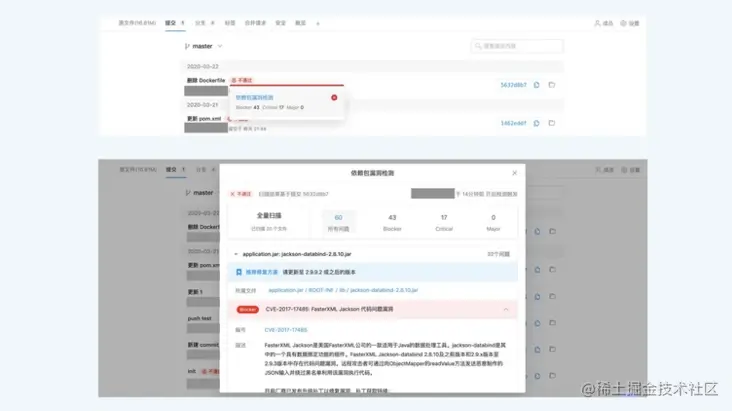
Task: Select the 60 所有问题 filter
Action: 338,222
